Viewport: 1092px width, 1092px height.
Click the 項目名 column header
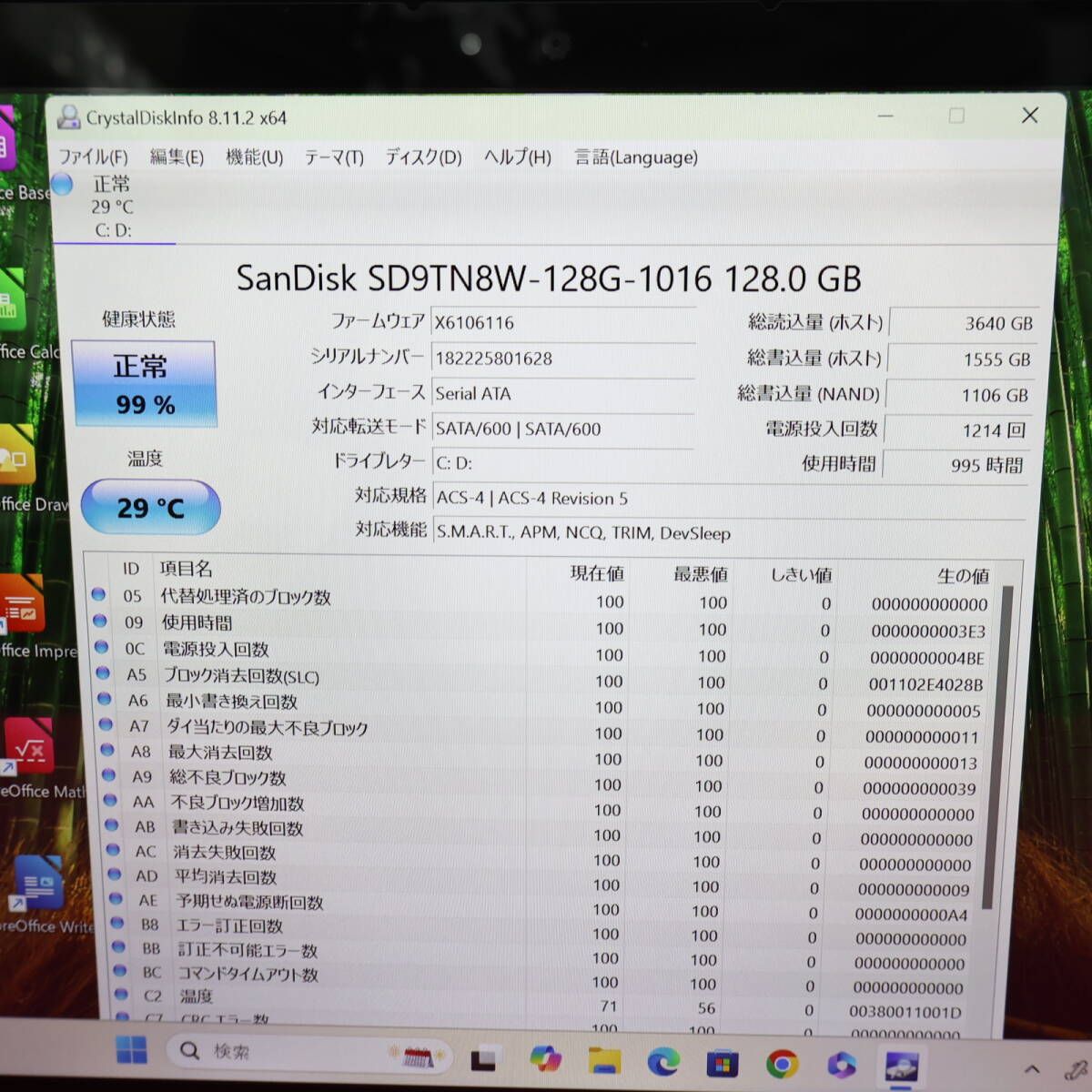[187, 569]
